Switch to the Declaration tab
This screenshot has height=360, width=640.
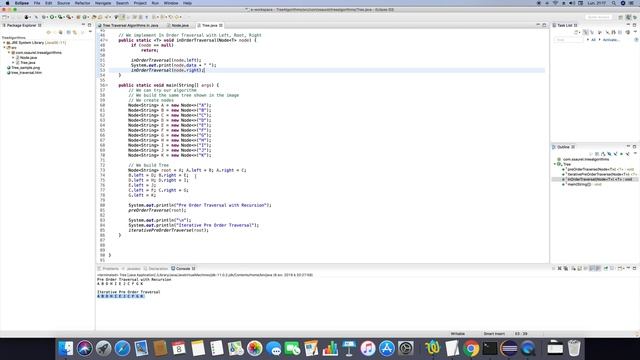tap(156, 269)
